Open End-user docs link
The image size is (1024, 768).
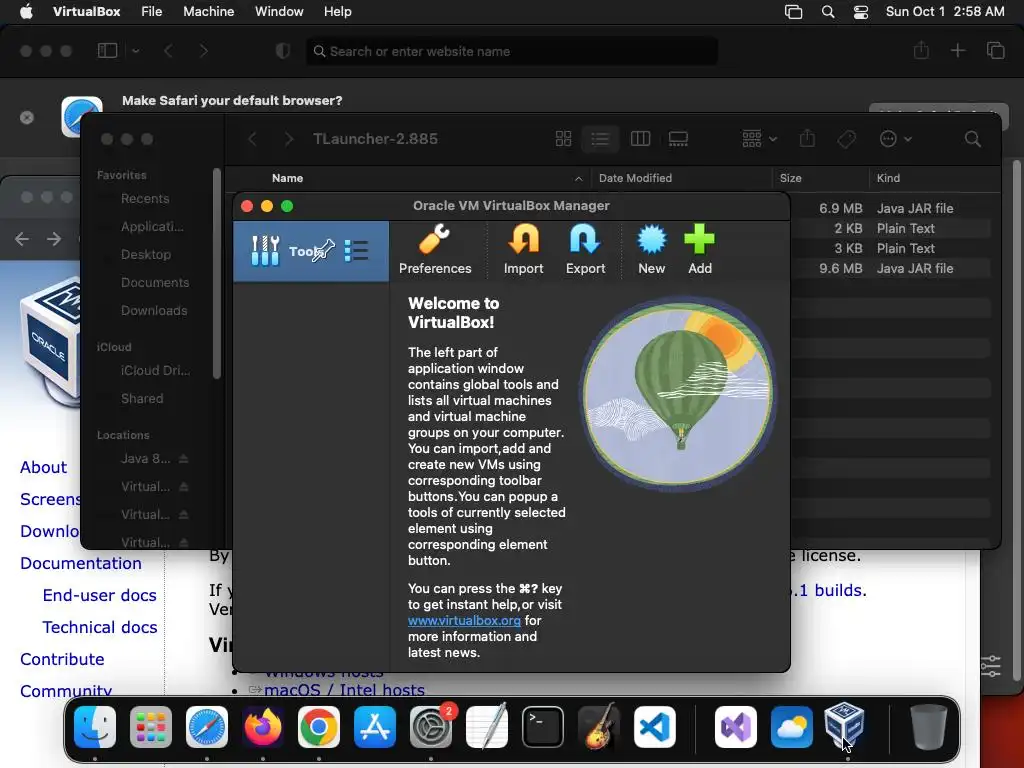[99, 595]
